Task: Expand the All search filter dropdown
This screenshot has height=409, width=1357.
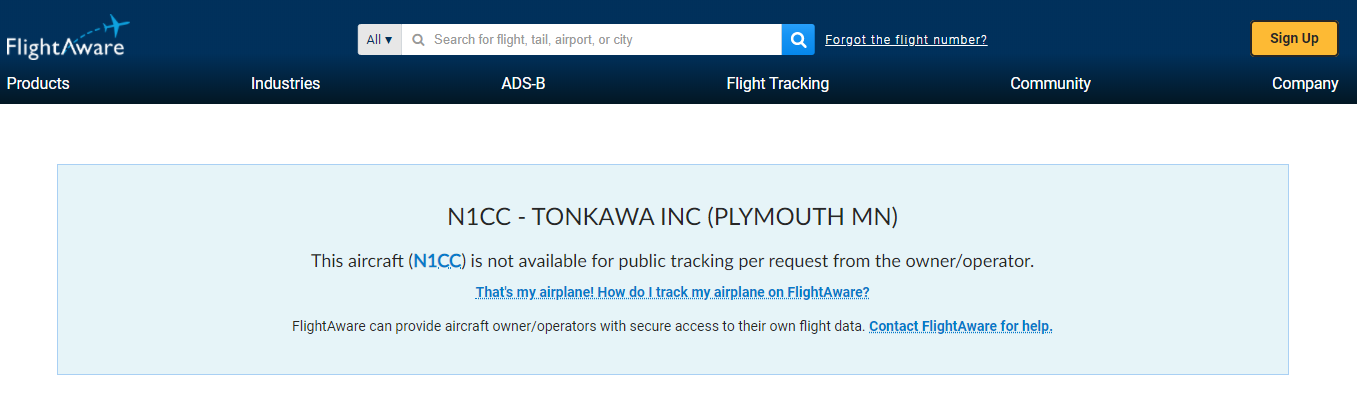Action: (379, 40)
